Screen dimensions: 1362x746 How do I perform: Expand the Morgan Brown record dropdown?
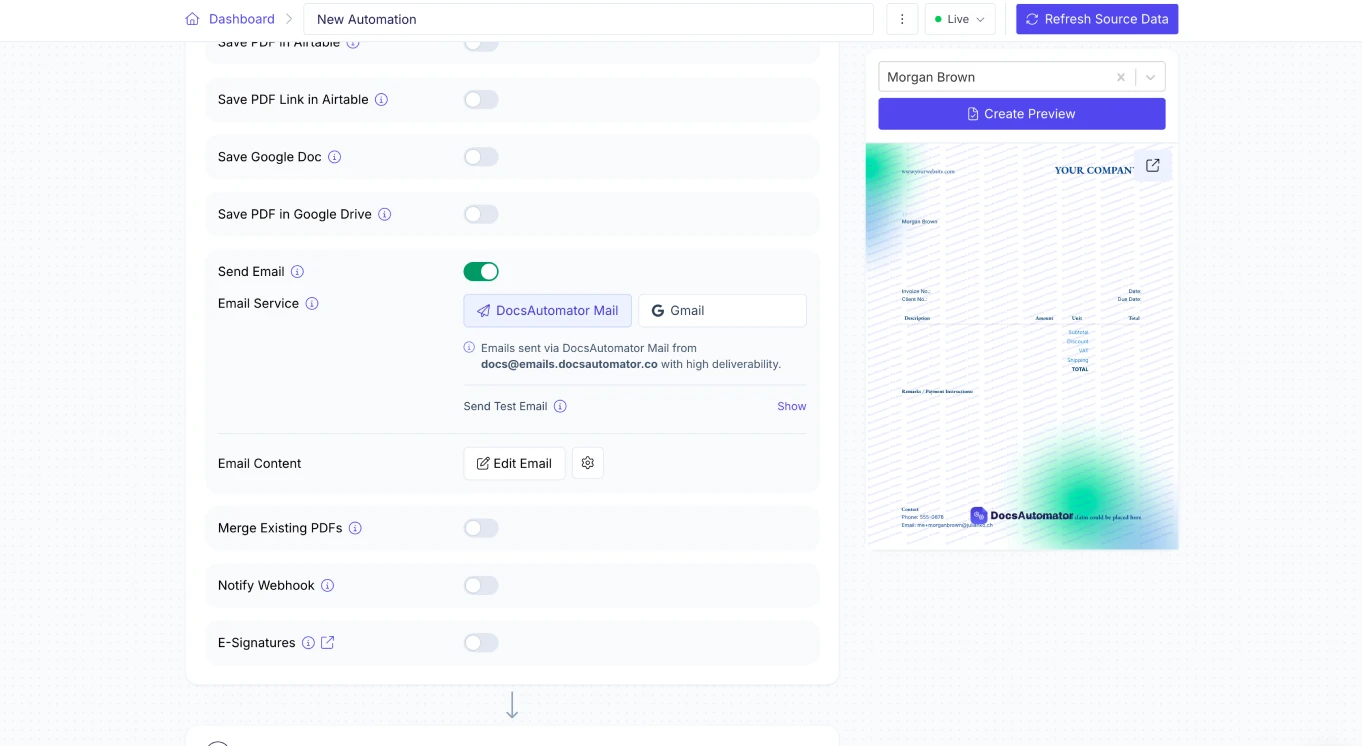[1150, 77]
